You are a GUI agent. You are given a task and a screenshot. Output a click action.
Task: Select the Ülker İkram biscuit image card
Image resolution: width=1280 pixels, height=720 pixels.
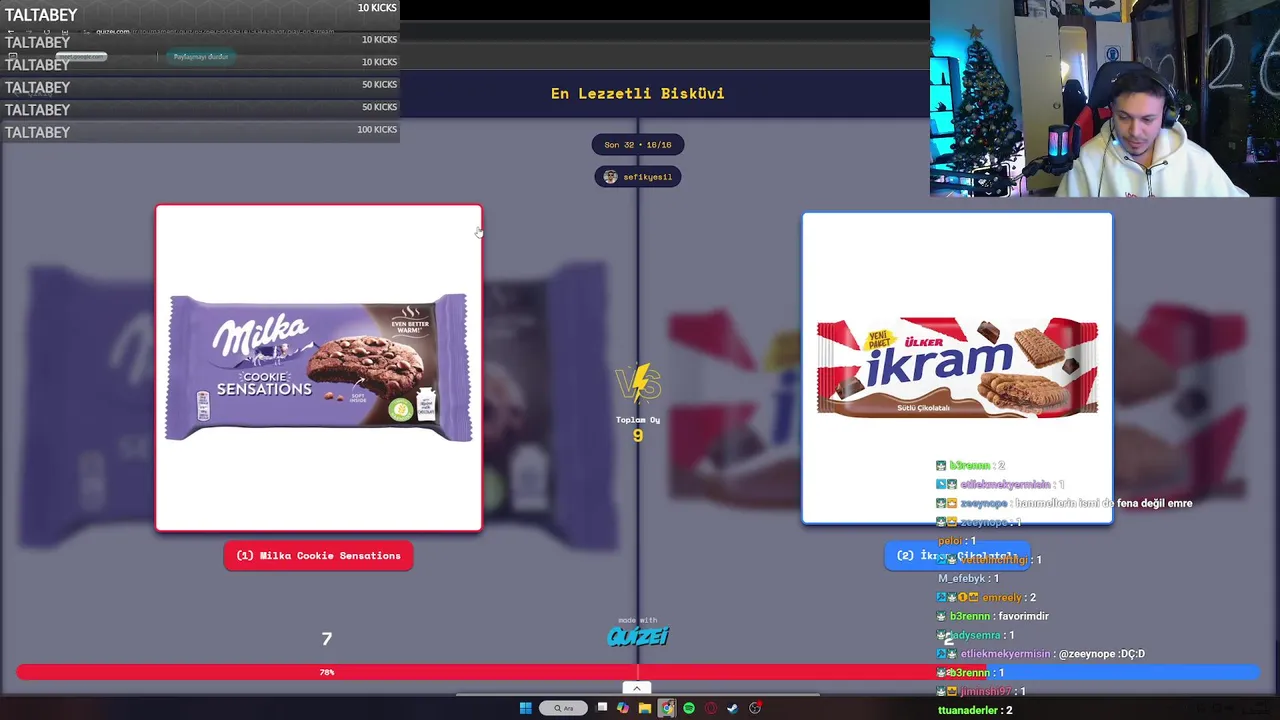point(957,368)
